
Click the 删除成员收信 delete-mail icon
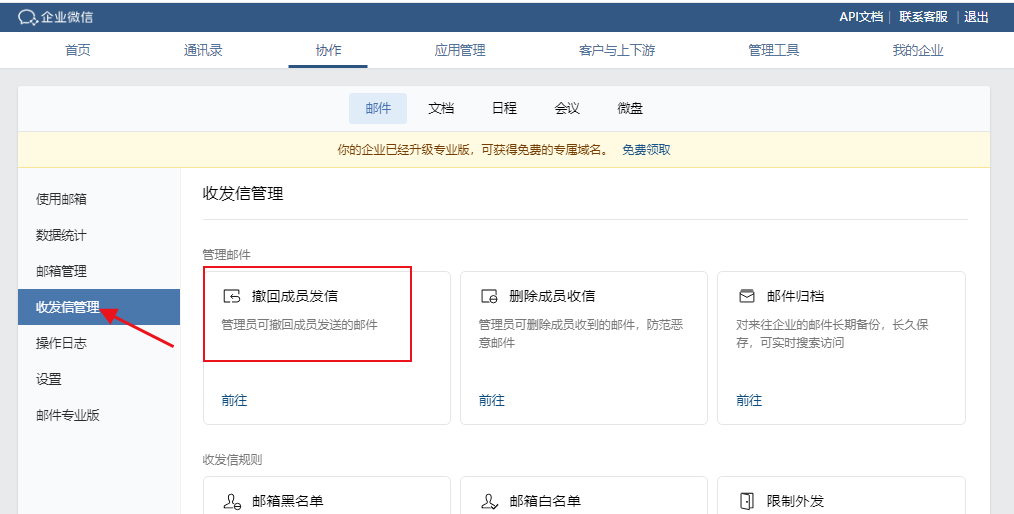(x=489, y=296)
